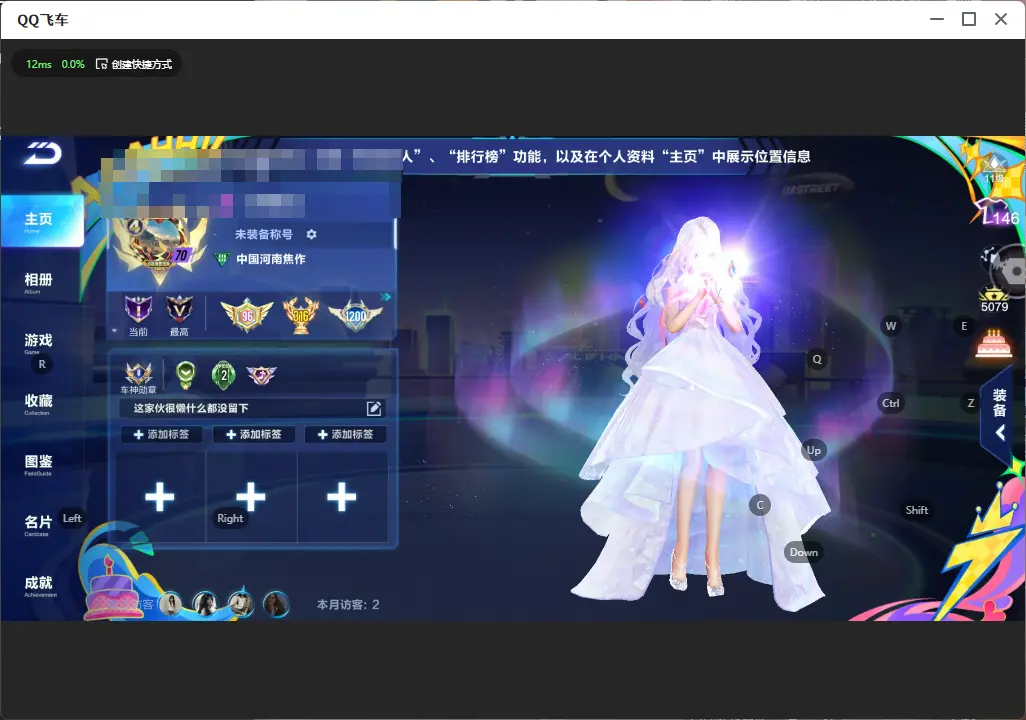Click the last 添加标签 button
This screenshot has height=720, width=1026.
[x=345, y=435]
